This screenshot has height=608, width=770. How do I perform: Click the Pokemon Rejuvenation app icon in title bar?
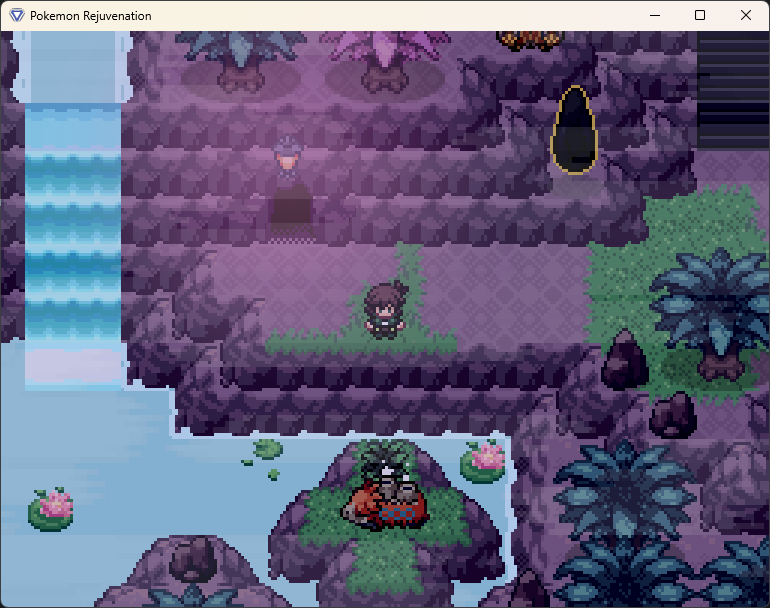click(17, 15)
